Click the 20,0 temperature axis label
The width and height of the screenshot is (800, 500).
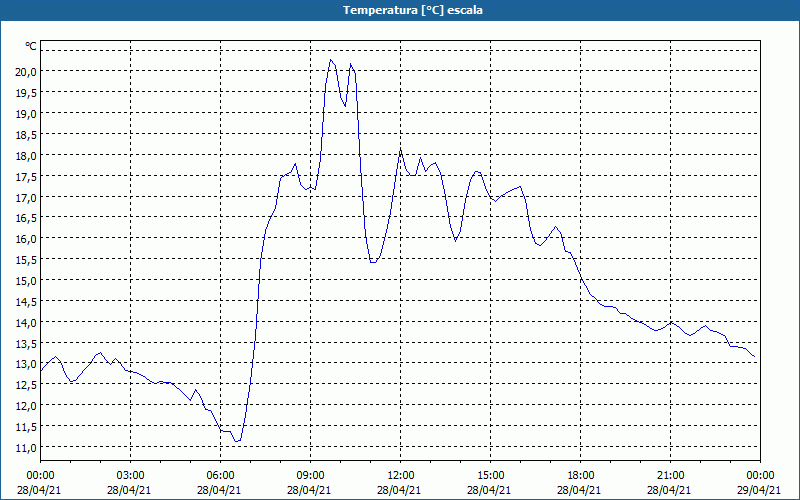coord(26,72)
